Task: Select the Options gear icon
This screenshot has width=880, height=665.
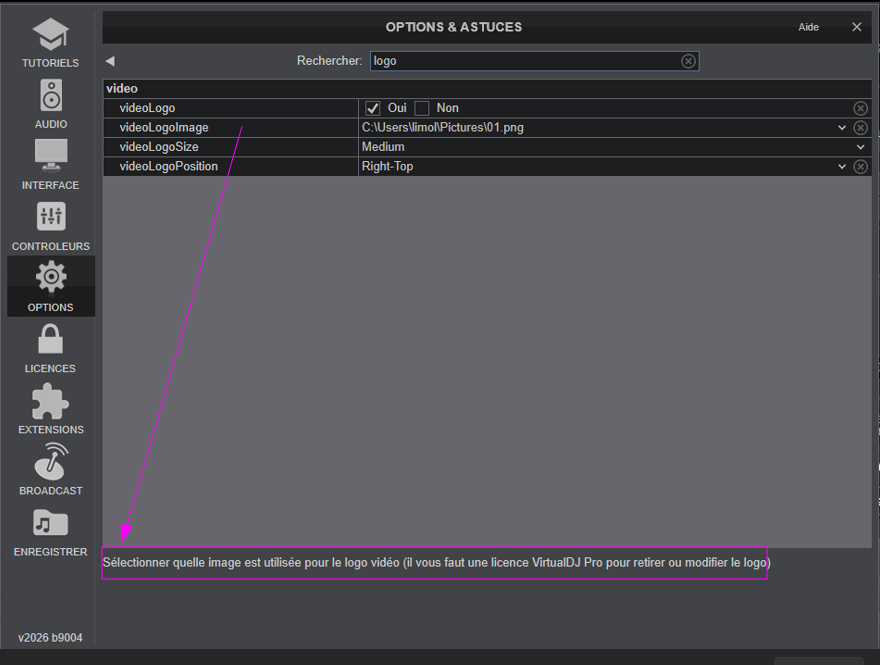Action: click(51, 278)
